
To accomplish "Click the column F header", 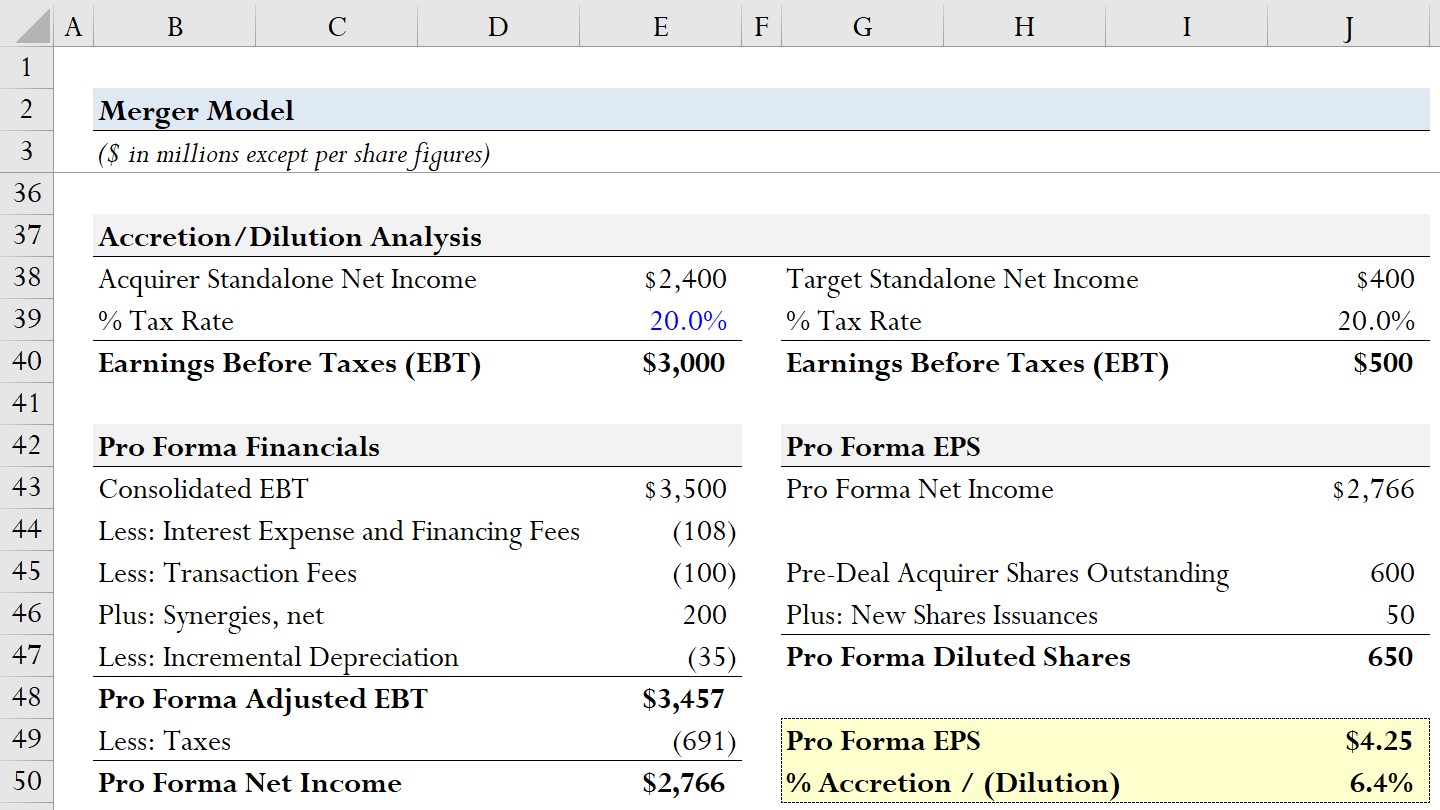I will (x=761, y=26).
